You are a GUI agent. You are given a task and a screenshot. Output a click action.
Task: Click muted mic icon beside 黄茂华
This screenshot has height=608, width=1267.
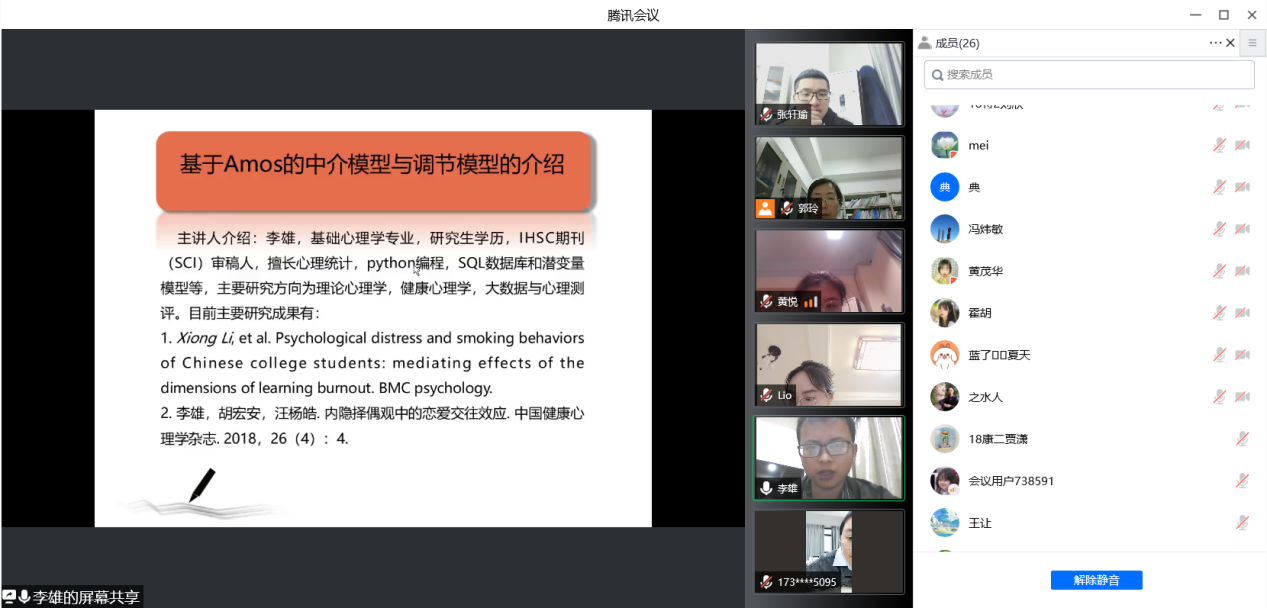tap(1219, 271)
